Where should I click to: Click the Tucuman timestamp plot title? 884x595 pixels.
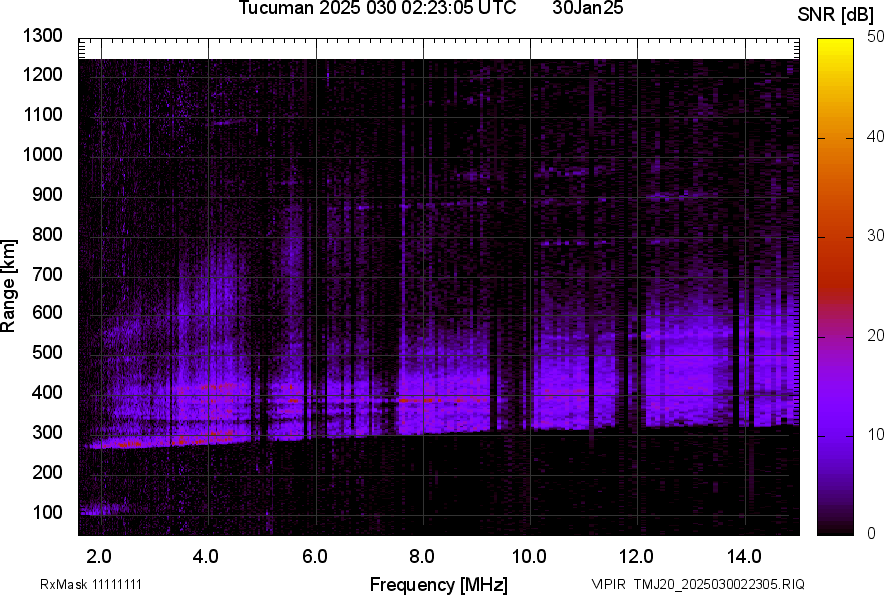coord(377,9)
